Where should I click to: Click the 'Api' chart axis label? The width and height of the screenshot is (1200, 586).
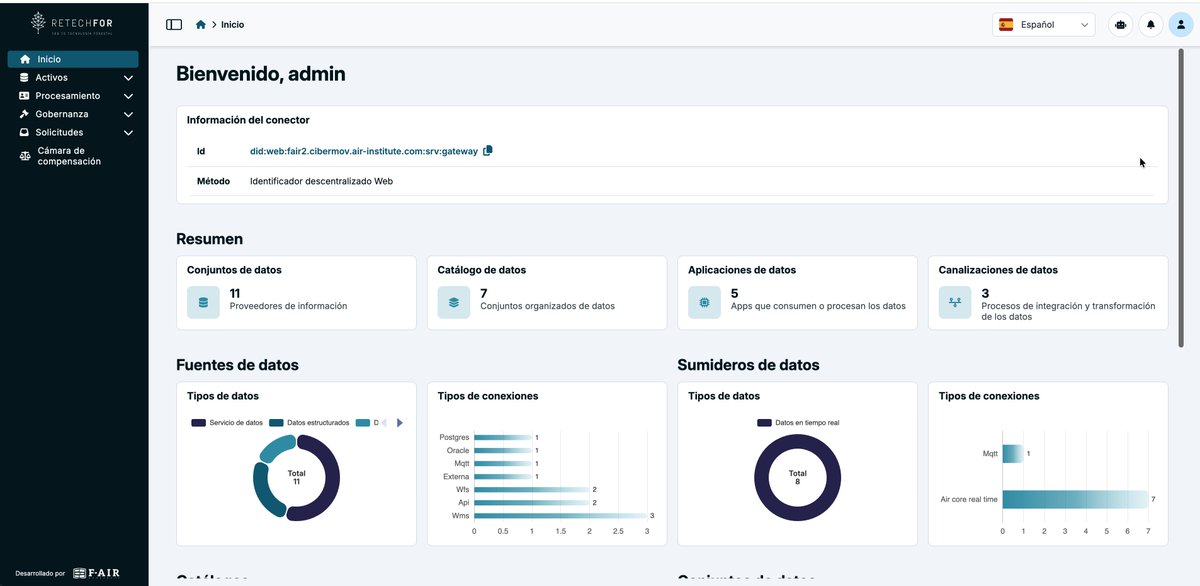(x=463, y=502)
